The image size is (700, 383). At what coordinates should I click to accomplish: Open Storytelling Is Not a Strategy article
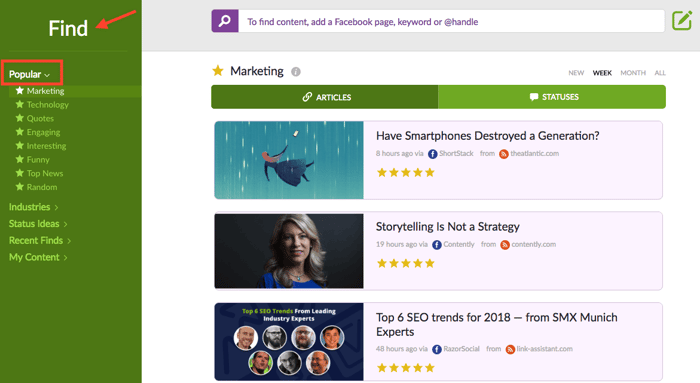[x=447, y=227]
